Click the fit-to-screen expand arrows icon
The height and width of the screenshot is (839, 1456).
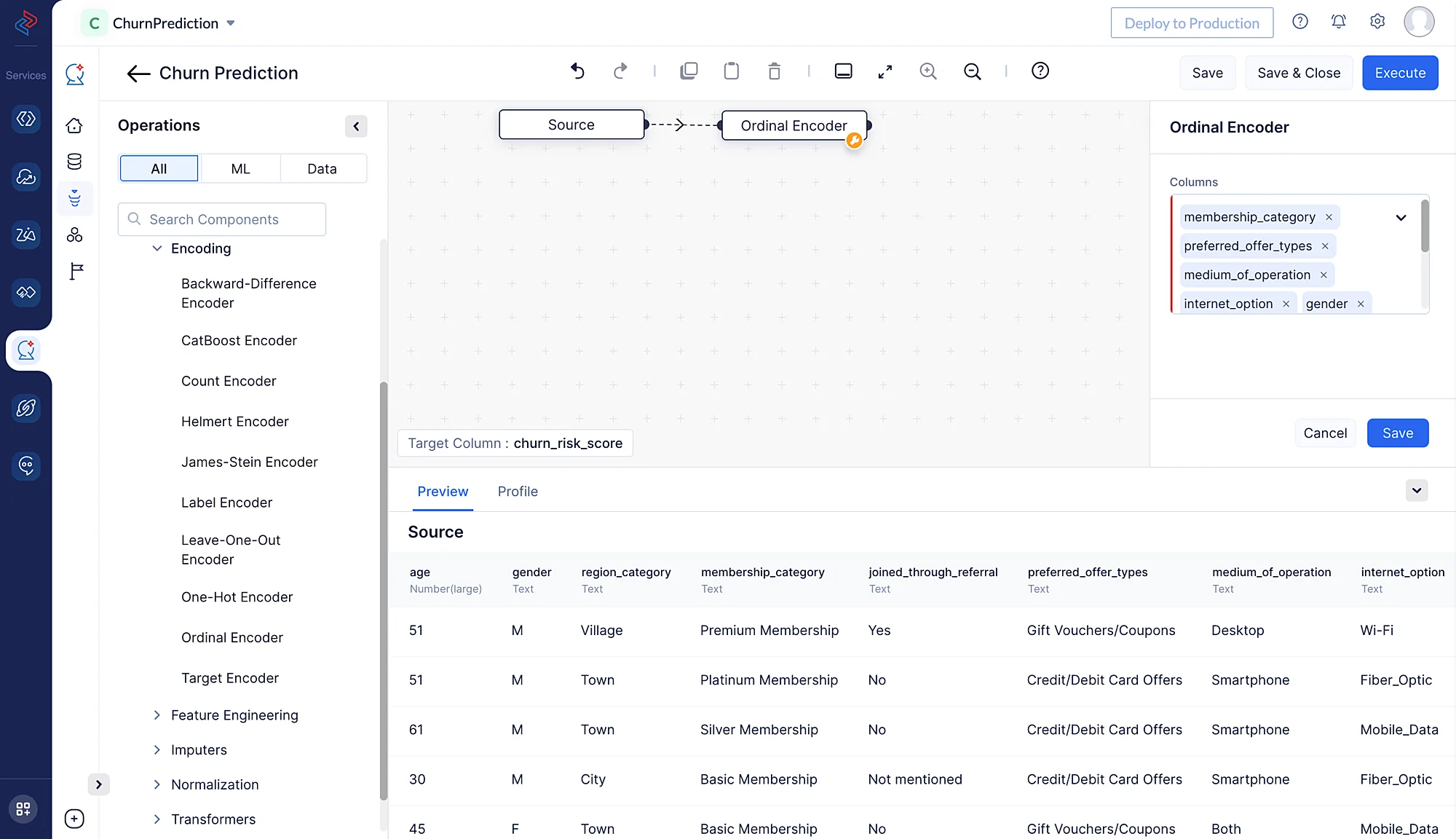[x=885, y=71]
